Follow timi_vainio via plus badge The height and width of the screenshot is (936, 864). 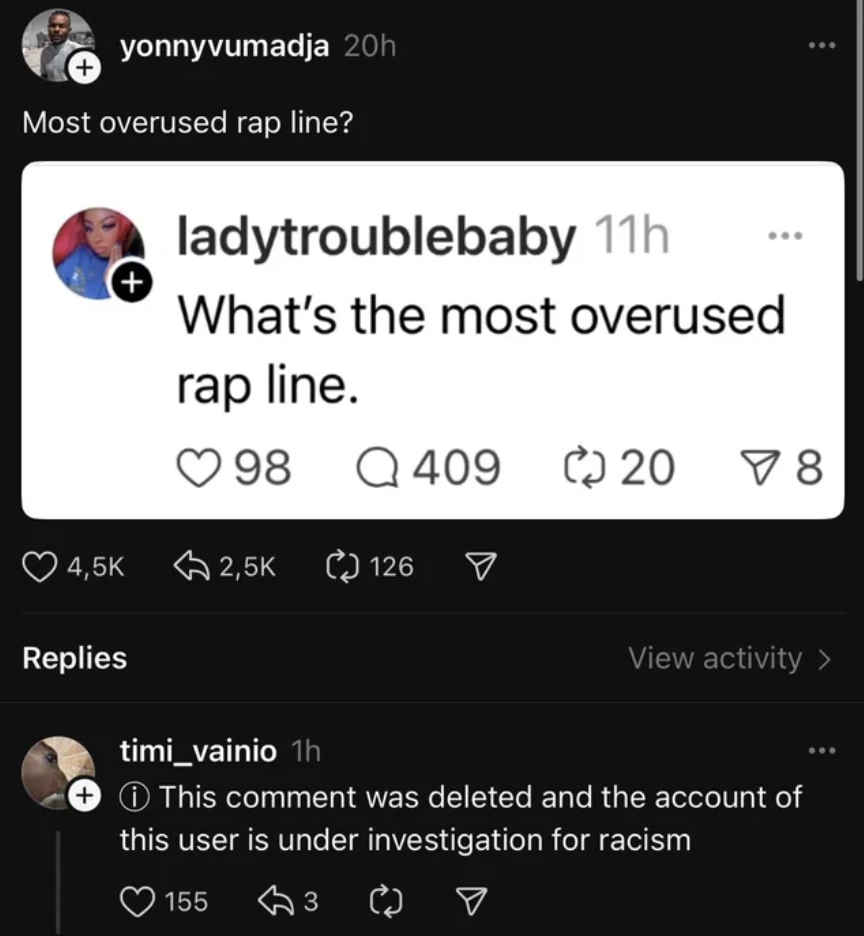click(84, 796)
